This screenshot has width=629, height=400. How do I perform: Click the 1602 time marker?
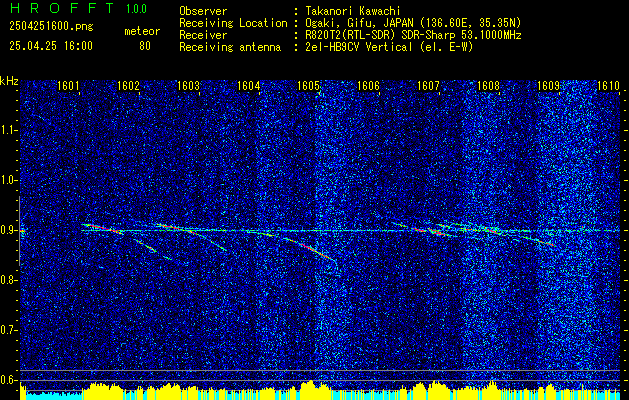[128, 86]
